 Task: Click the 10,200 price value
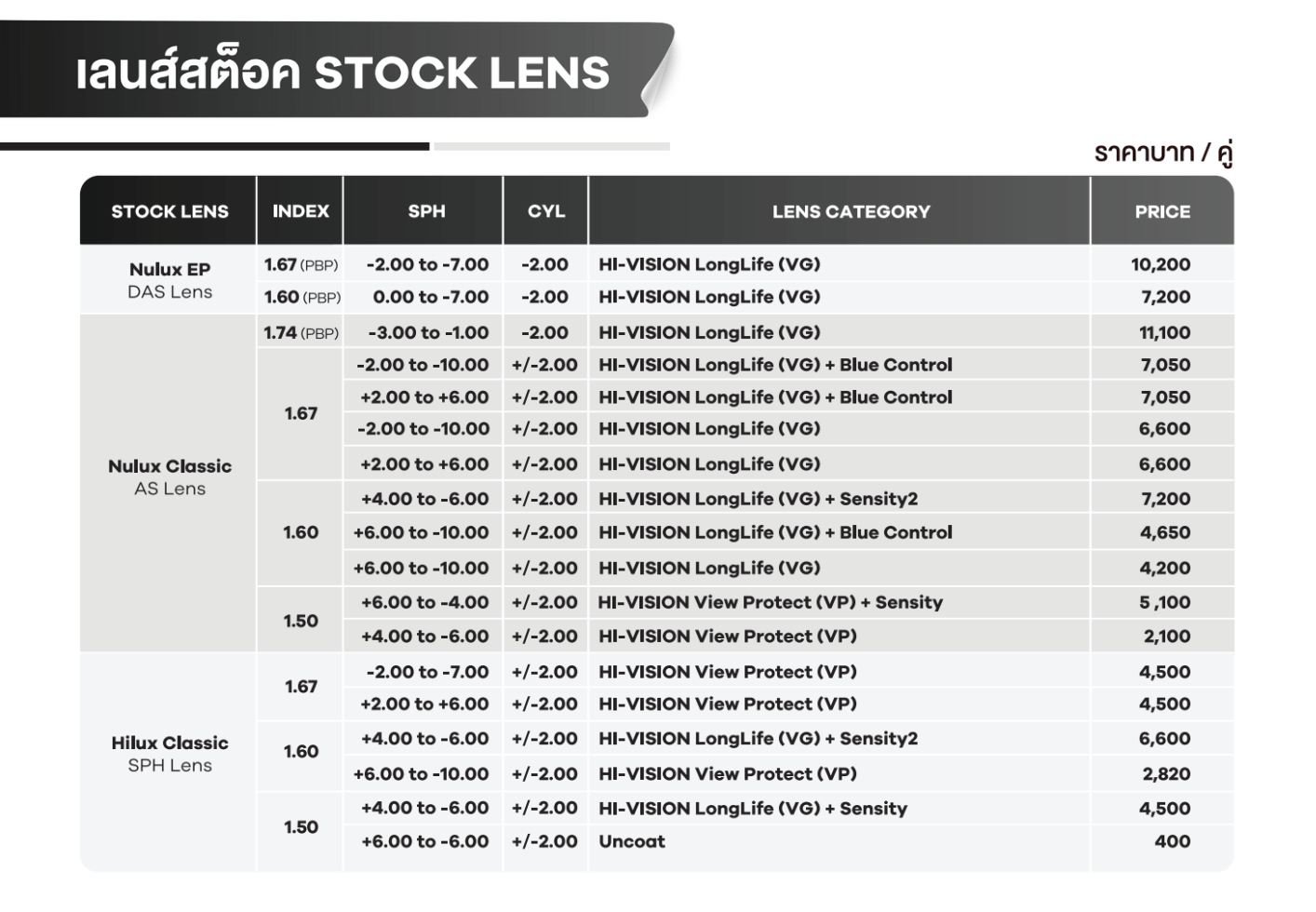pos(1161,265)
